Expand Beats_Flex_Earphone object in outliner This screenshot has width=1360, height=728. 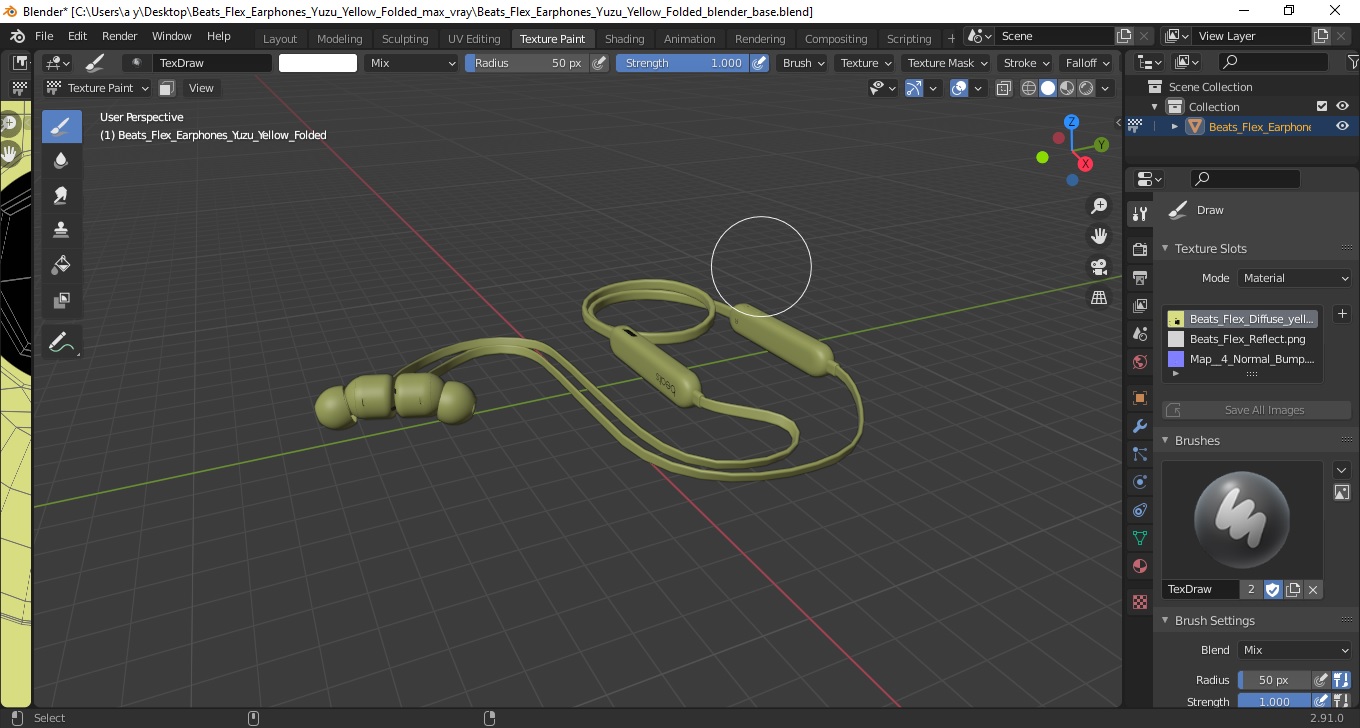click(x=1175, y=126)
